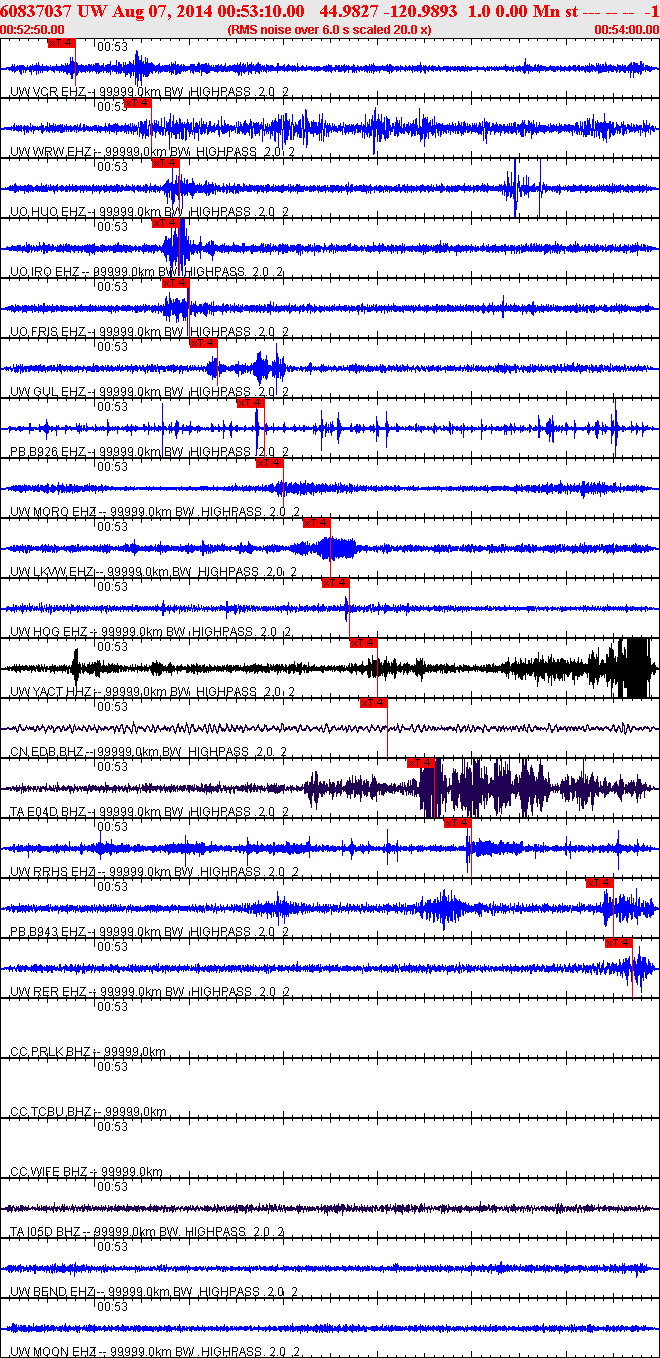Select the UW YACT HHZ station label
This screenshot has width=660, height=1358.
coord(151,691)
